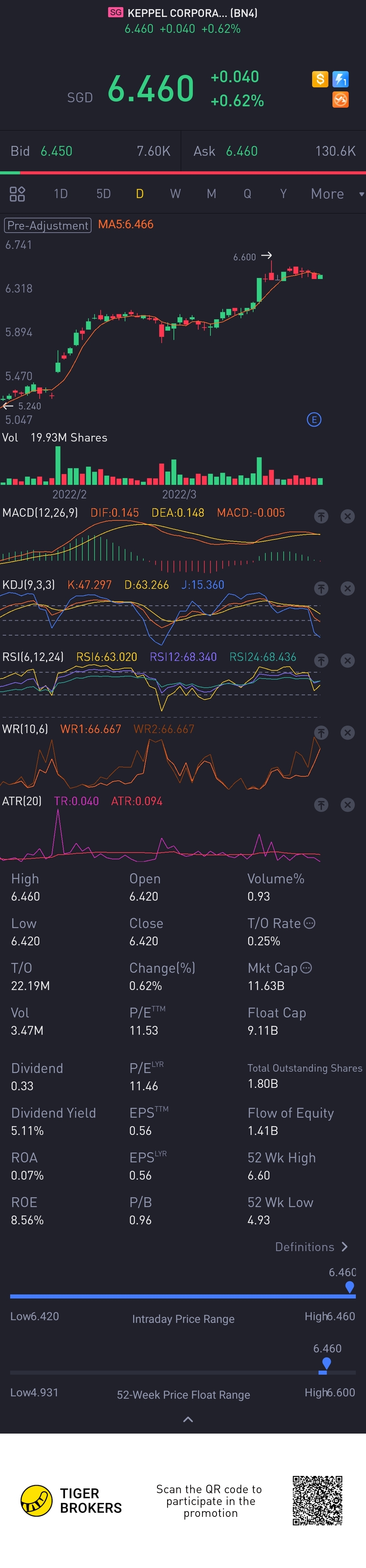Screen dimensions: 366x1568
Task: Tap the P/B 0.96 value
Action: click(141, 1220)
